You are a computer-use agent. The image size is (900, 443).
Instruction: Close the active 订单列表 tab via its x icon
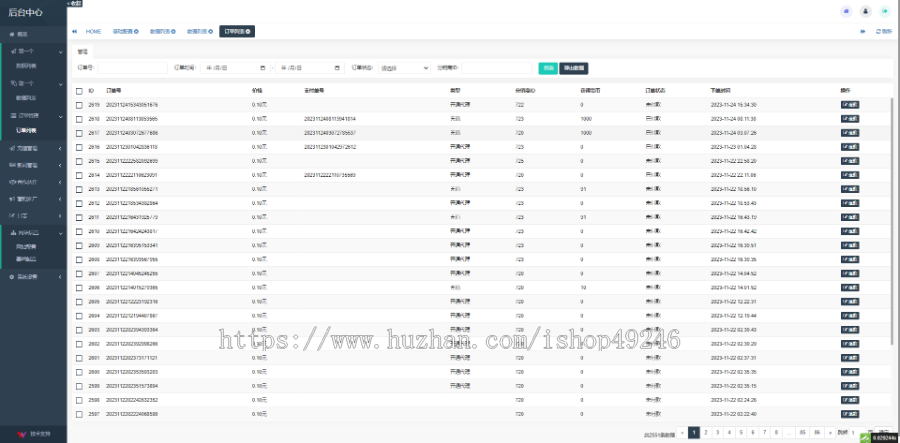tap(248, 32)
